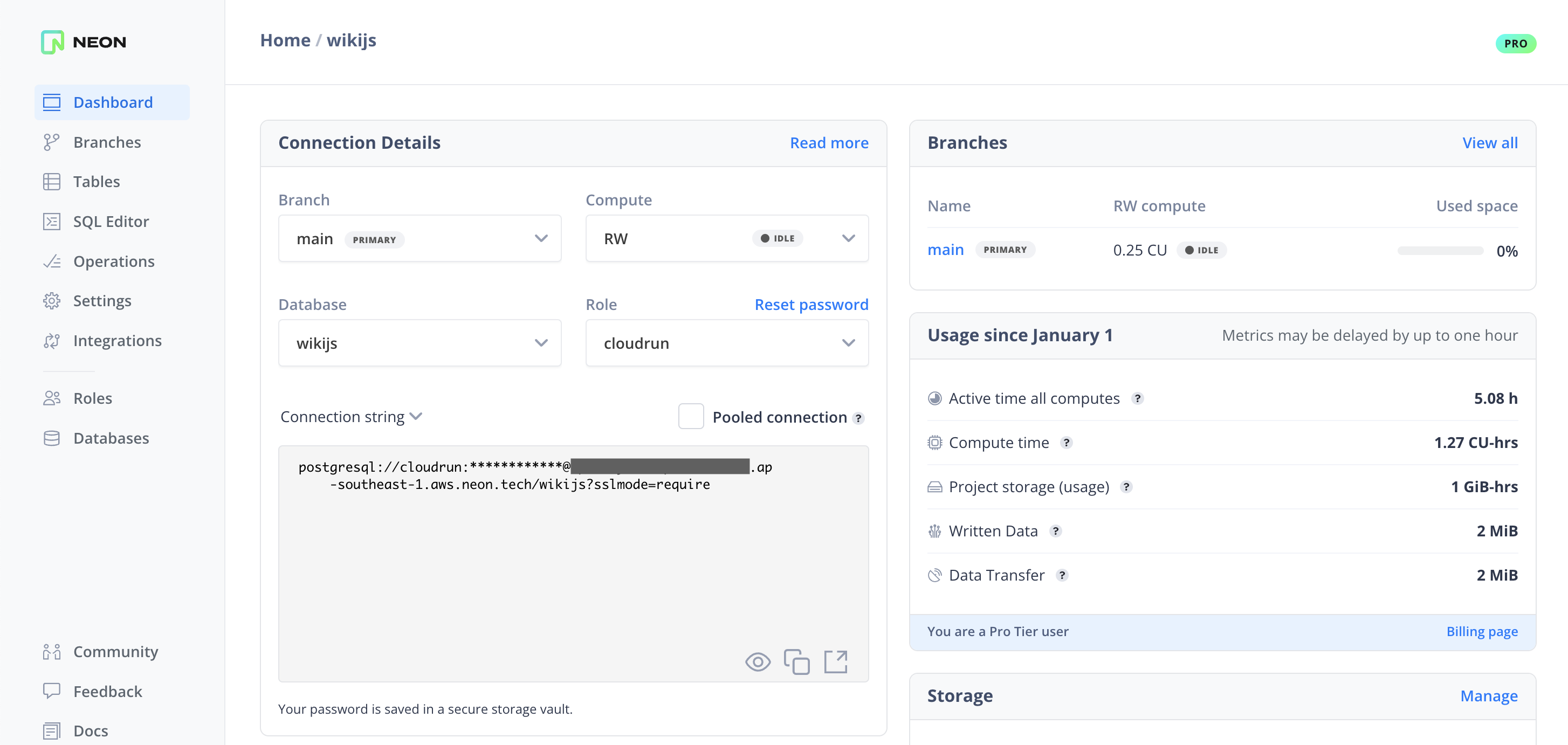The width and height of the screenshot is (1568, 745).
Task: Click the help icon beside Written Data
Action: click(x=1055, y=531)
